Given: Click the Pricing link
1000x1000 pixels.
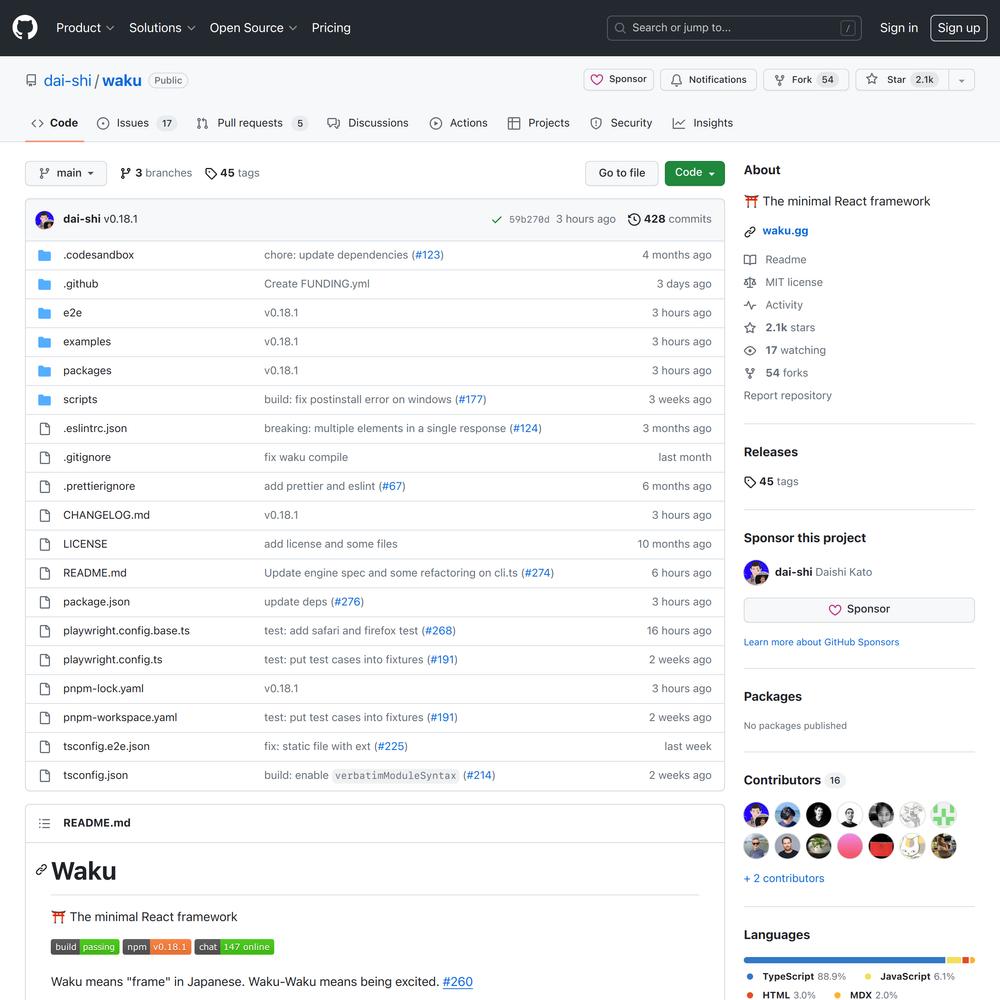Looking at the screenshot, I should click(x=331, y=28).
